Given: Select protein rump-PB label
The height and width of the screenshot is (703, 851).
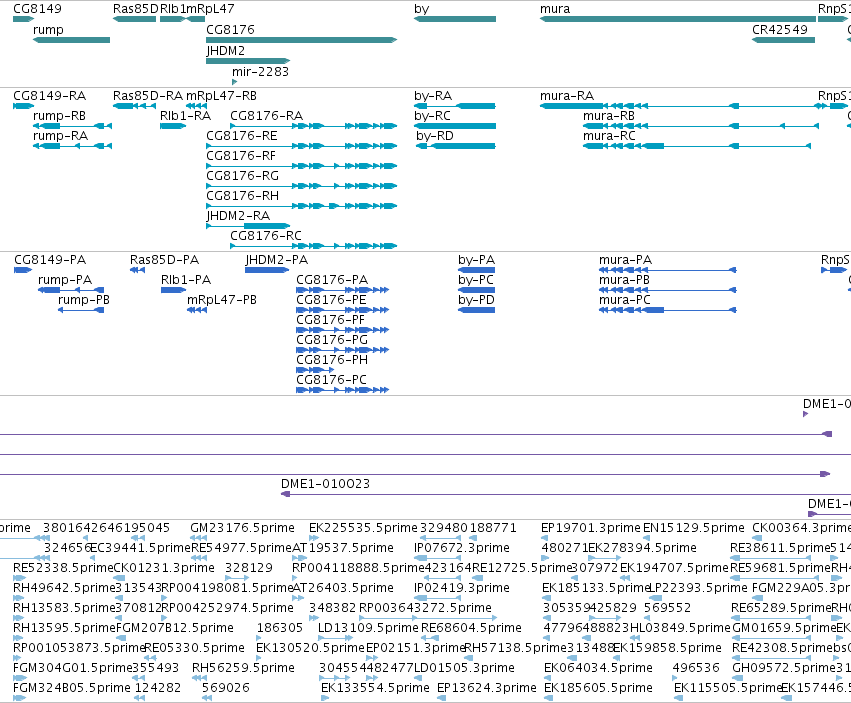Looking at the screenshot, I should coord(84,300).
